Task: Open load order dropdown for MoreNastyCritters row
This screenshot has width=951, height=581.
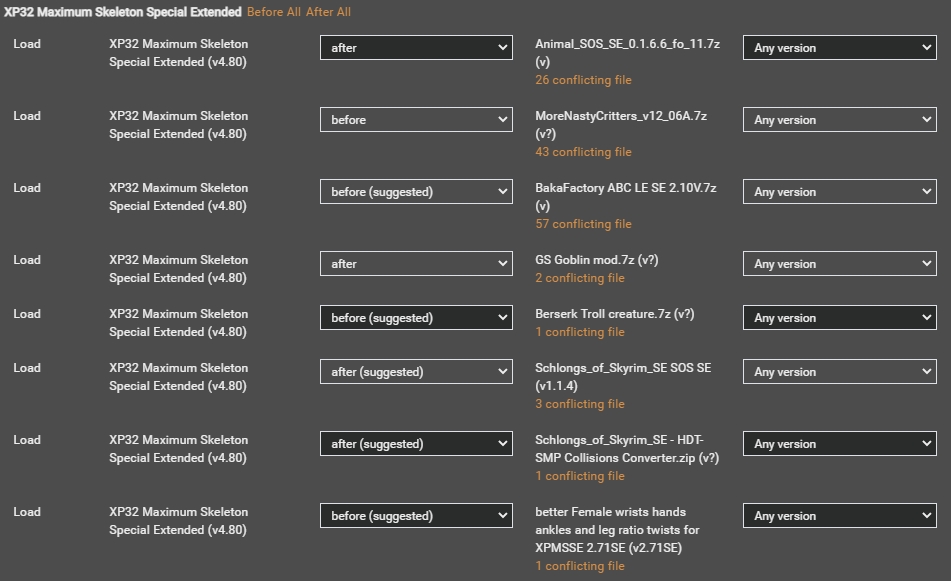Action: click(416, 120)
